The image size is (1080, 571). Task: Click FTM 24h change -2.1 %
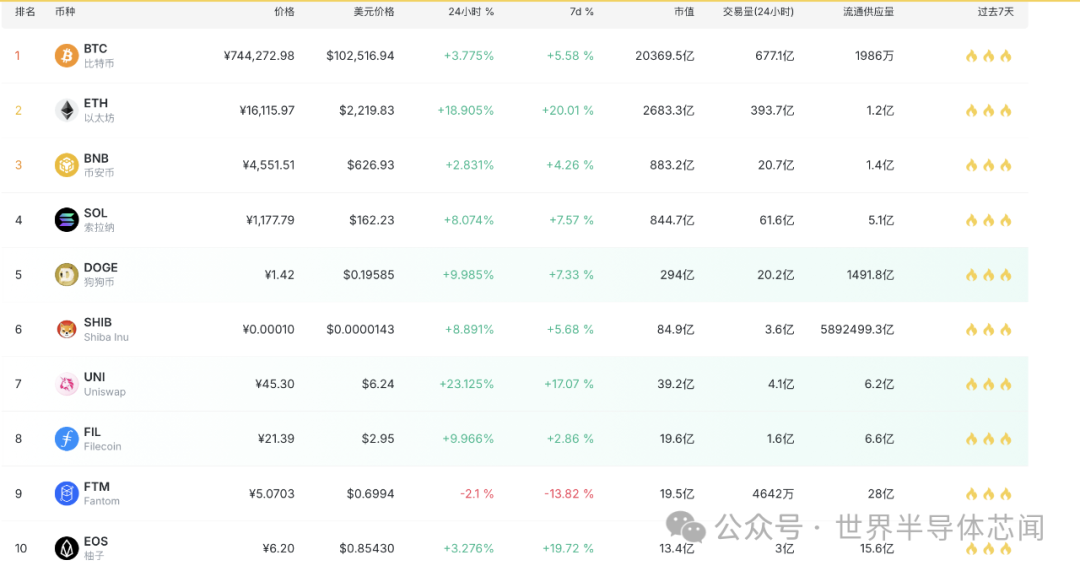(477, 494)
